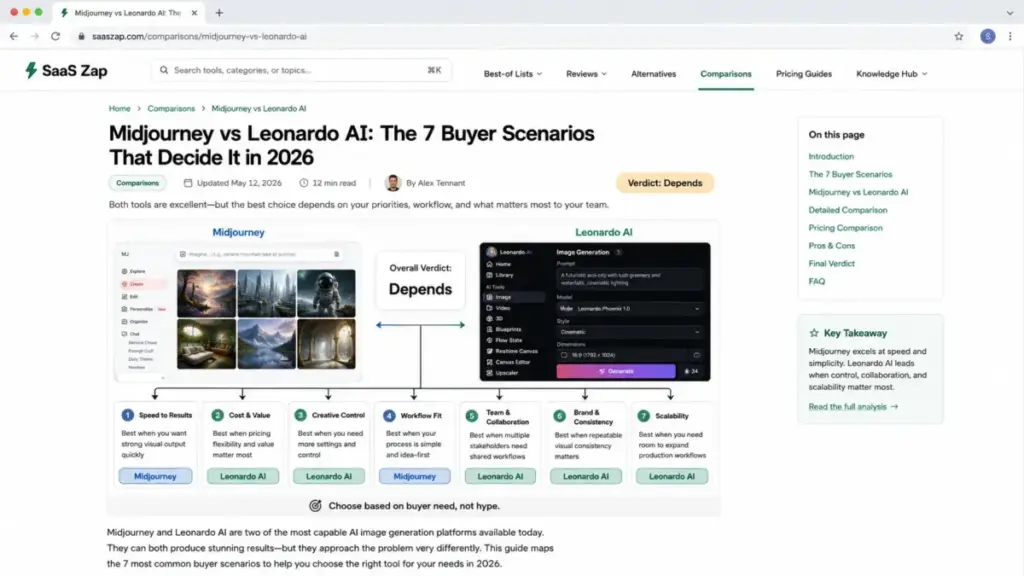
Task: Click the Comparisons category tag pill
Action: point(137,183)
